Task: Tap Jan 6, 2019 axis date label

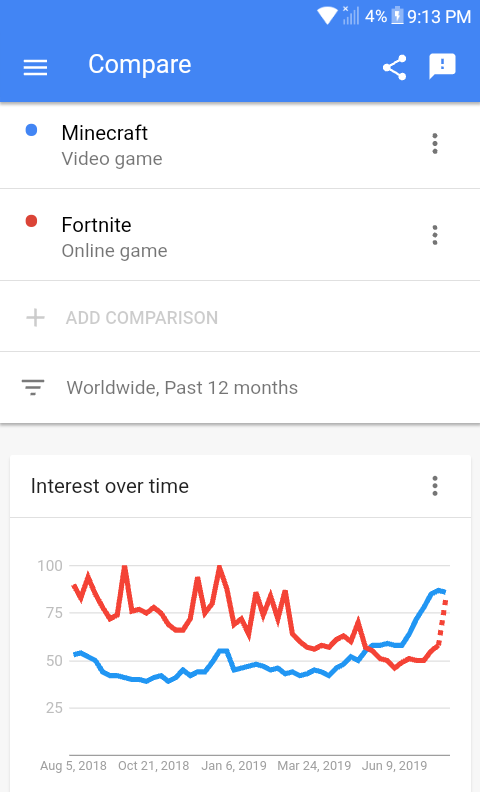Action: point(234,766)
